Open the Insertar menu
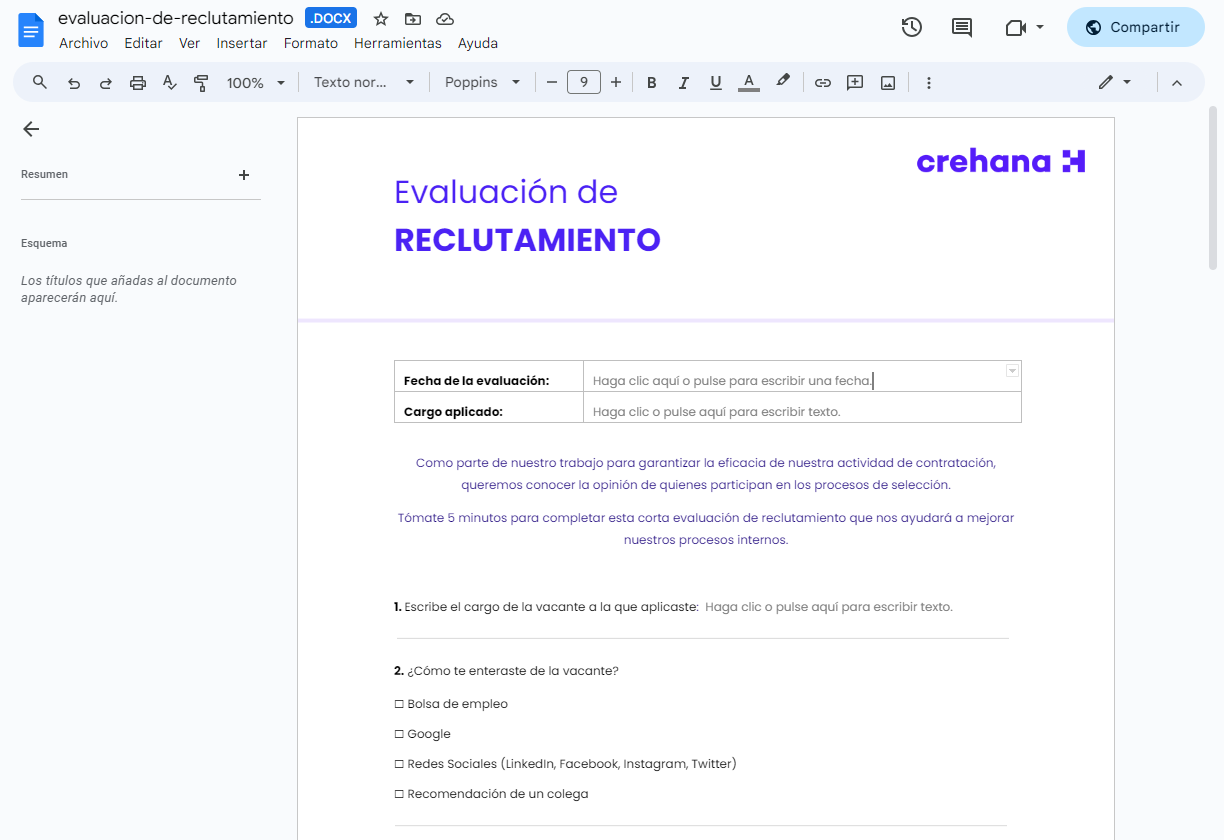Viewport: 1224px width, 840px height. [242, 43]
